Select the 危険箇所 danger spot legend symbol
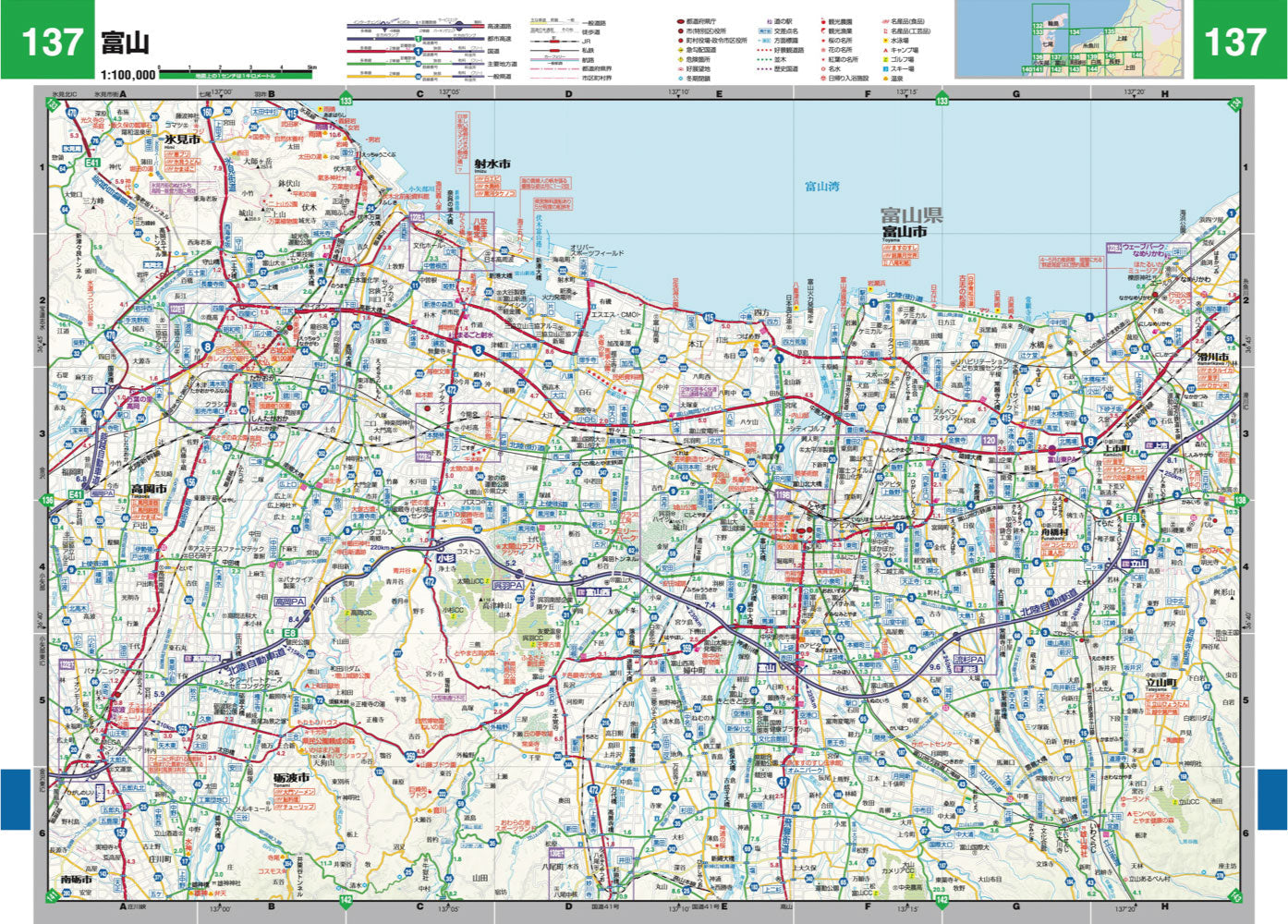This screenshot has height=924, width=1288. coord(680,59)
